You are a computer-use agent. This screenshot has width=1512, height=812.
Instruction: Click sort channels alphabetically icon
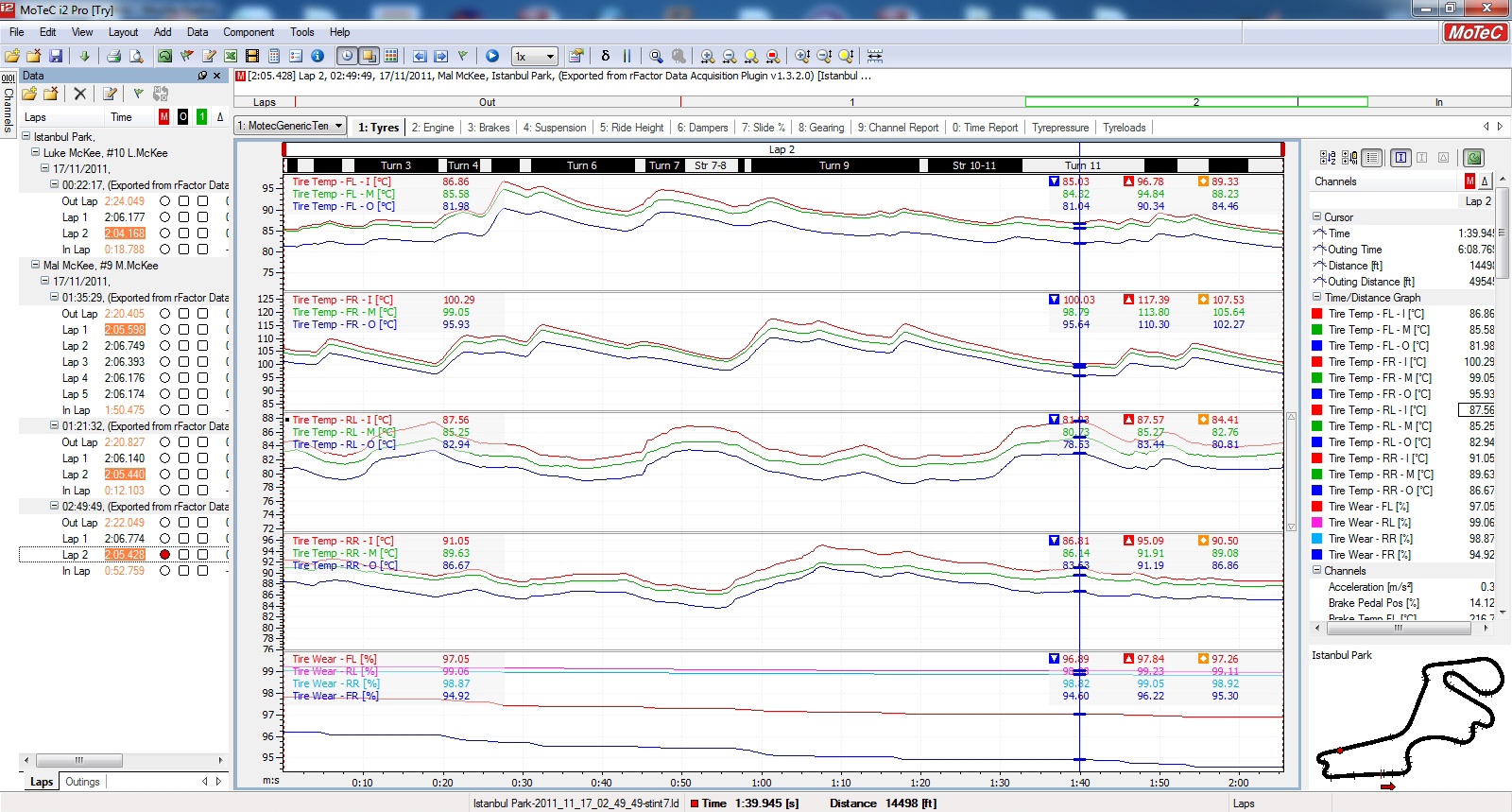coord(1328,158)
